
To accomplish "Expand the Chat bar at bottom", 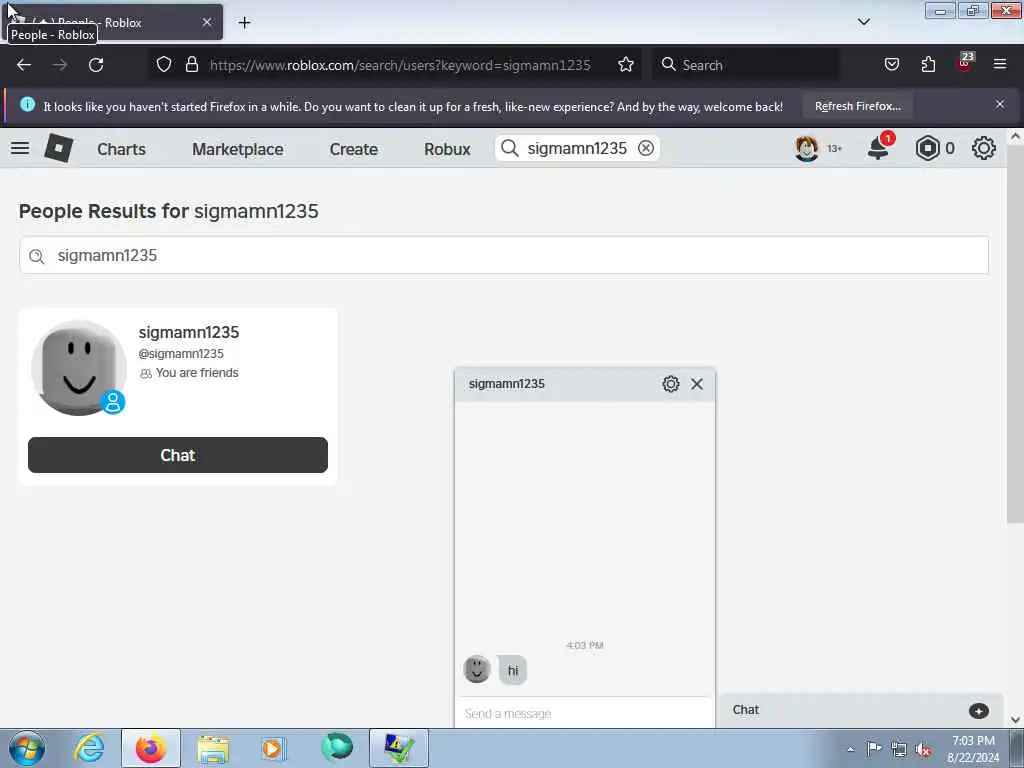I will click(859, 711).
